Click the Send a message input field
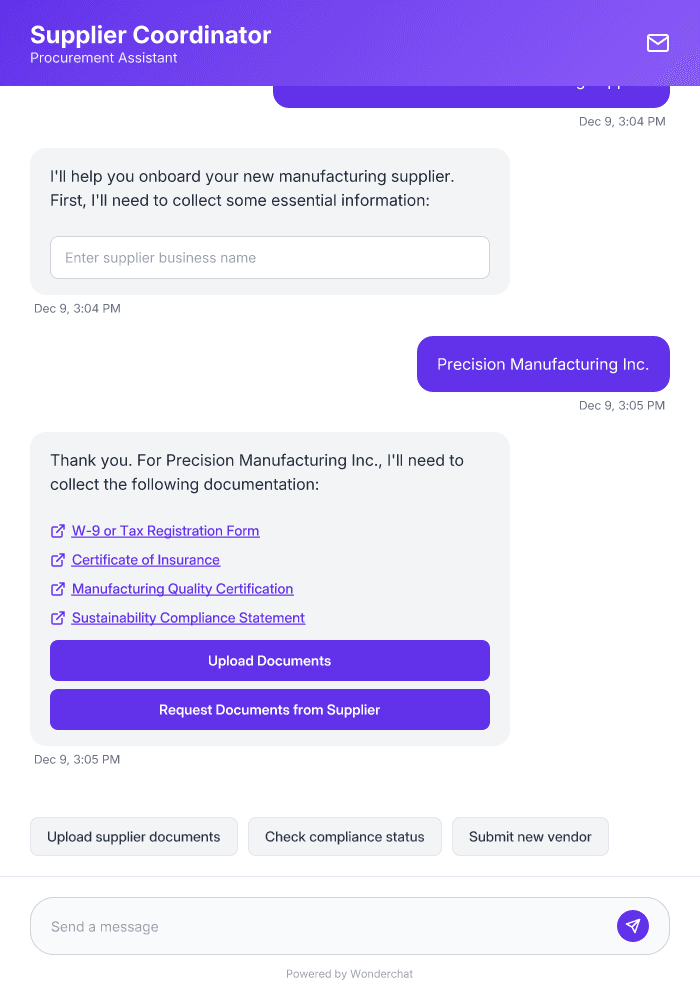Screen dimensions: 700x1000 pos(300,925)
